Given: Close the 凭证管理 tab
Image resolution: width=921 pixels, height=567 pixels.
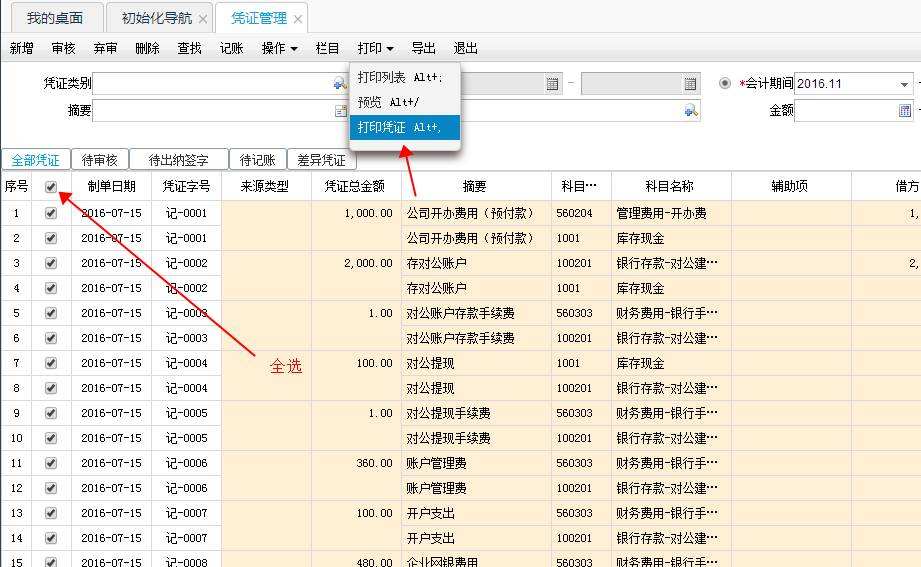Looking at the screenshot, I should (x=298, y=19).
